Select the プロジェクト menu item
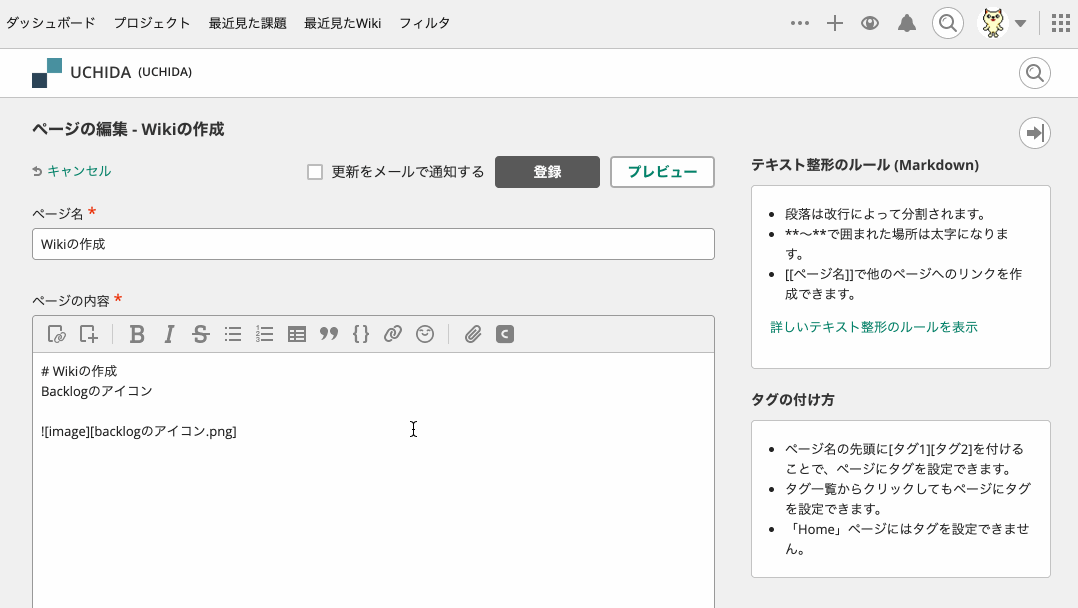 [x=151, y=23]
